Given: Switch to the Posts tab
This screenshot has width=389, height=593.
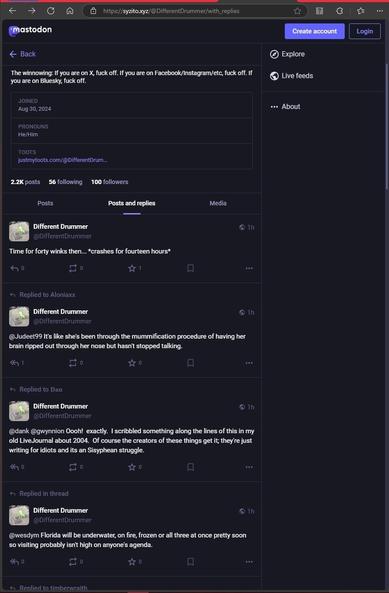Looking at the screenshot, I should click(45, 203).
